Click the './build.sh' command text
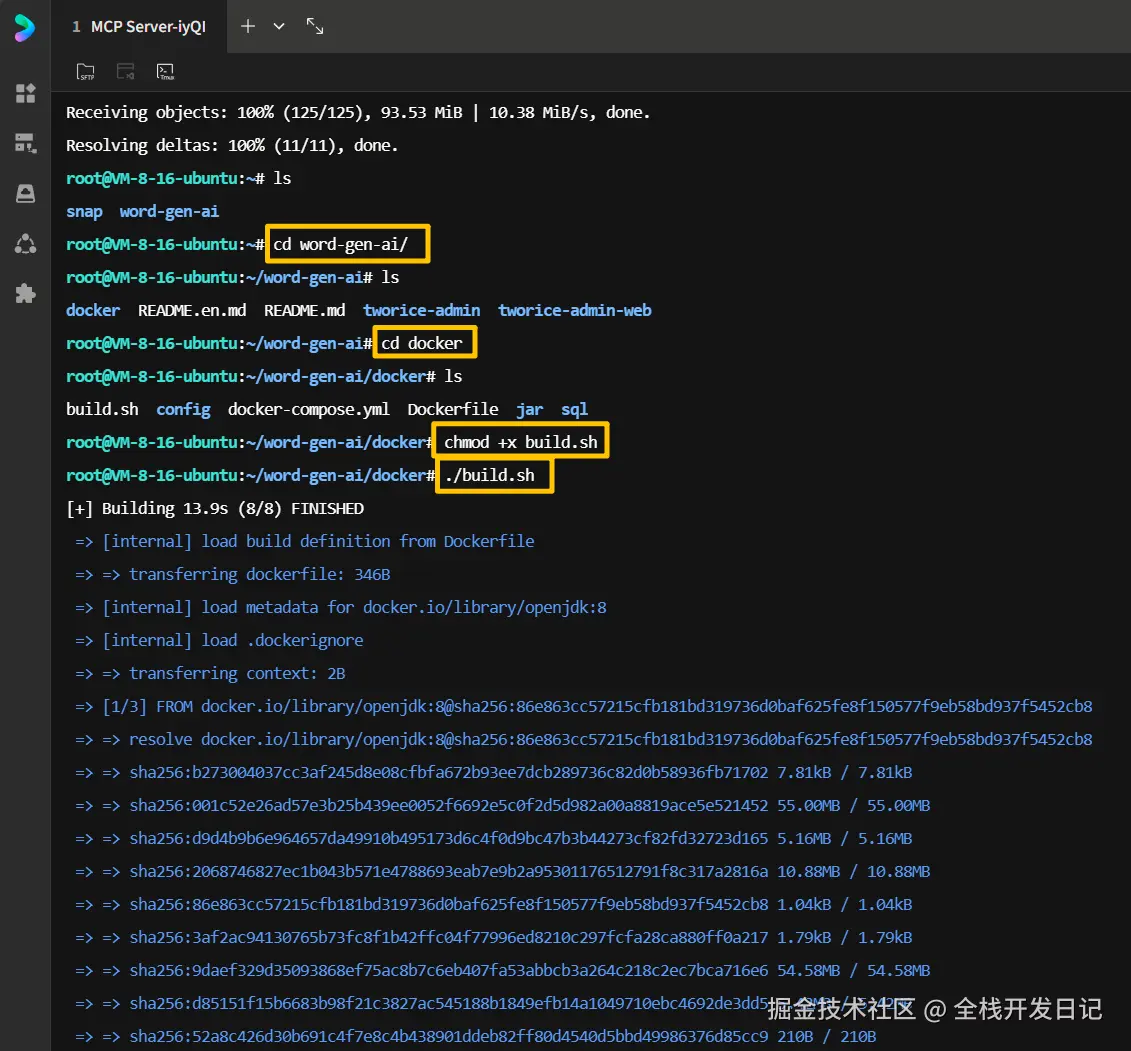Viewport: 1131px width, 1051px height. point(490,475)
